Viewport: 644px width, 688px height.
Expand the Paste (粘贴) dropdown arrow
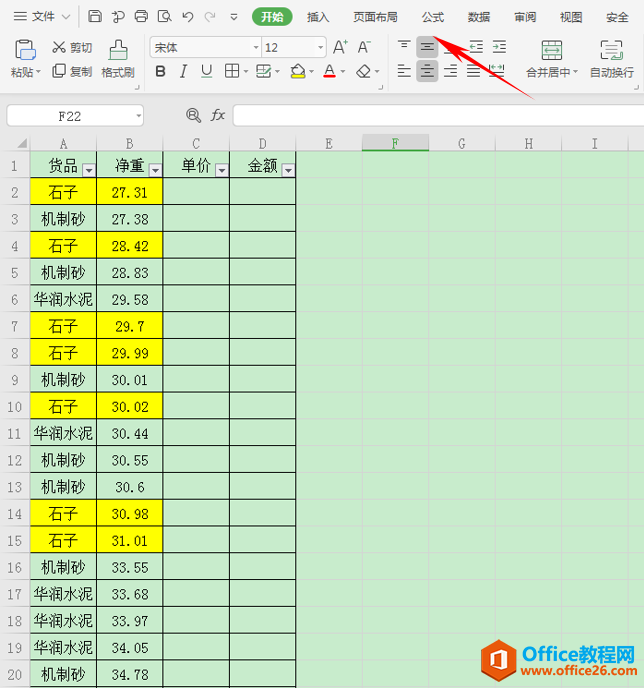[38, 72]
